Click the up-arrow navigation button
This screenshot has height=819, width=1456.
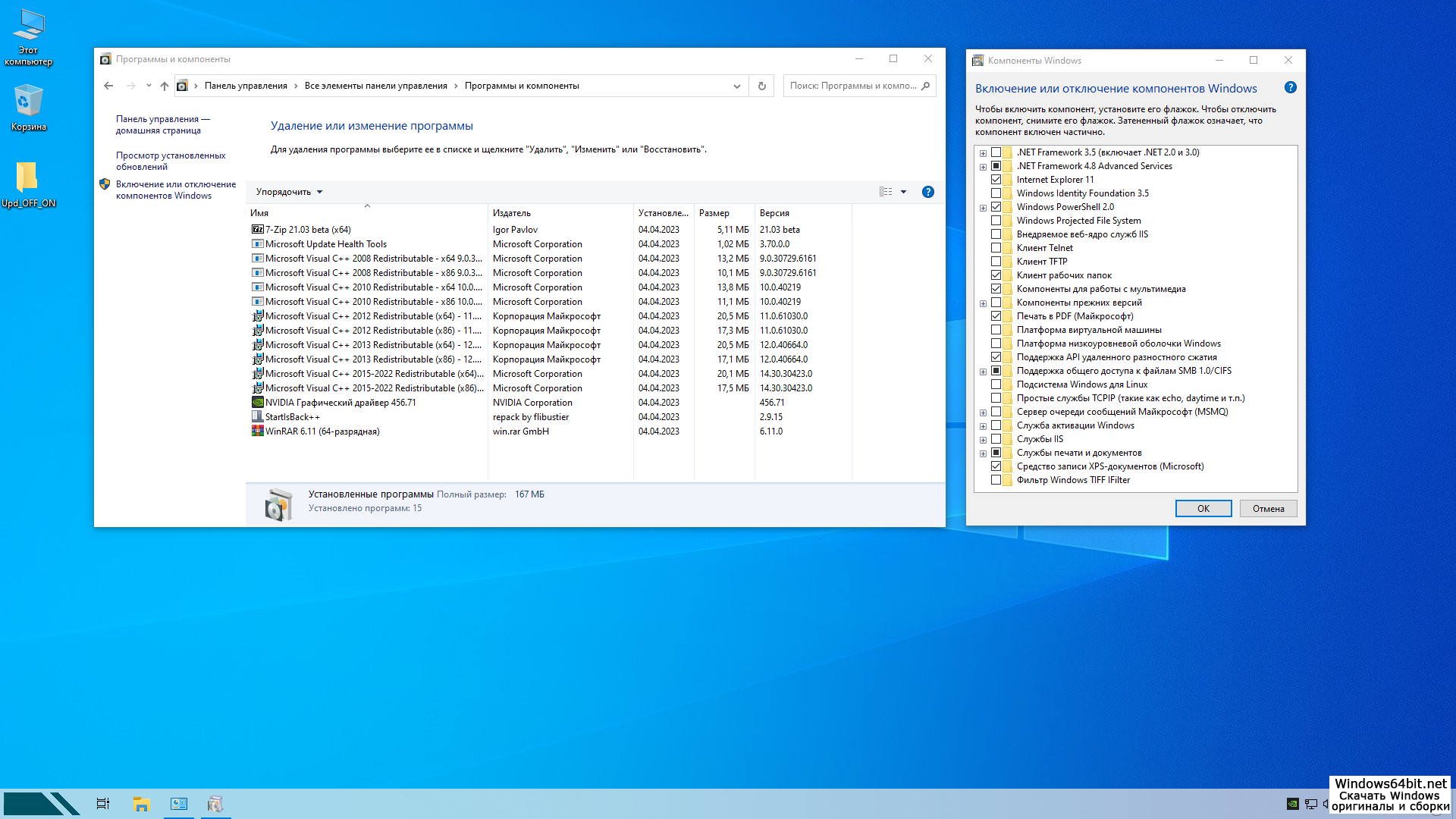164,86
